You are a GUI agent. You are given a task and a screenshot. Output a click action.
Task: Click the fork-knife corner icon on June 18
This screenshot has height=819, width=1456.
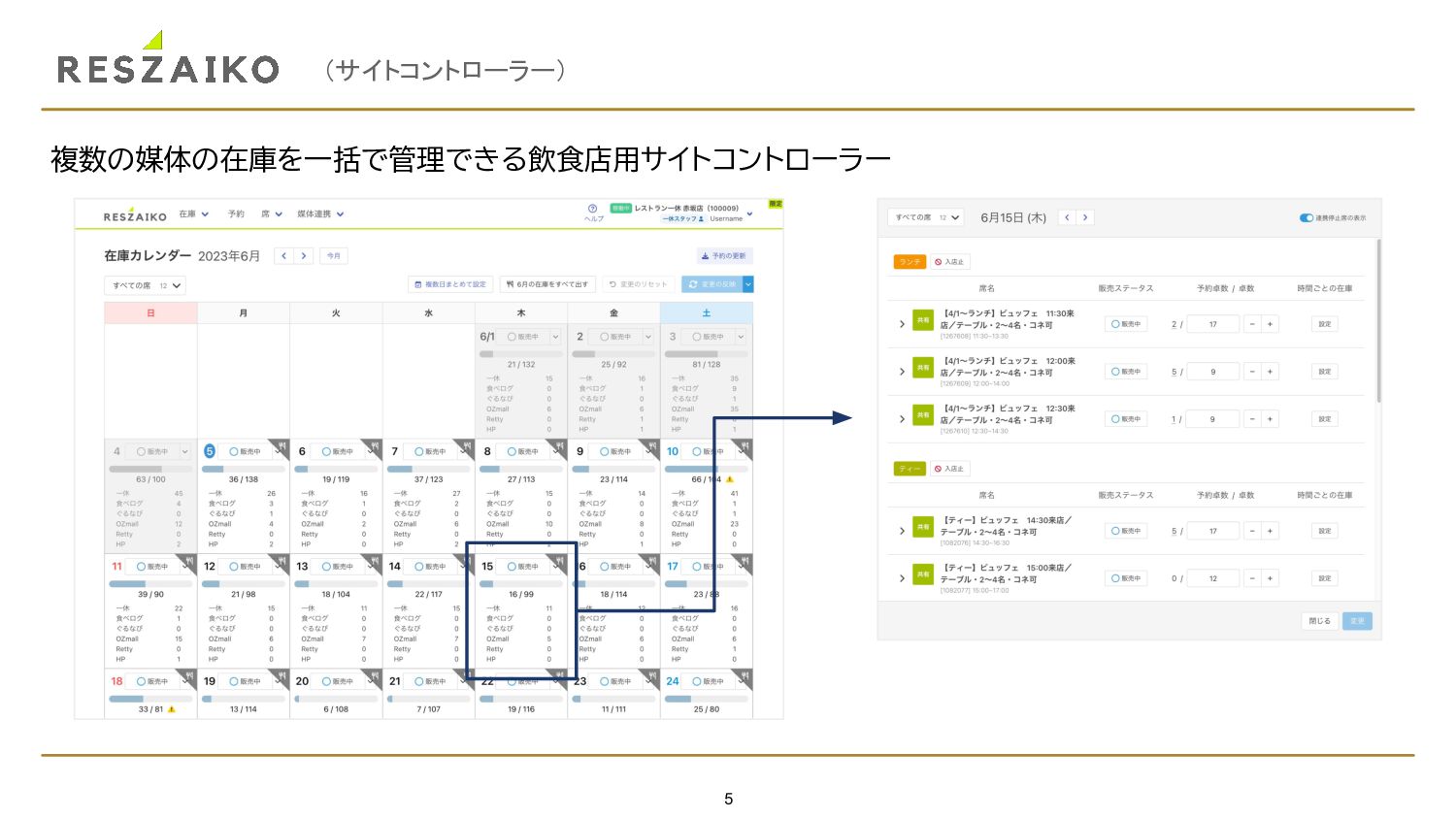click(x=189, y=676)
